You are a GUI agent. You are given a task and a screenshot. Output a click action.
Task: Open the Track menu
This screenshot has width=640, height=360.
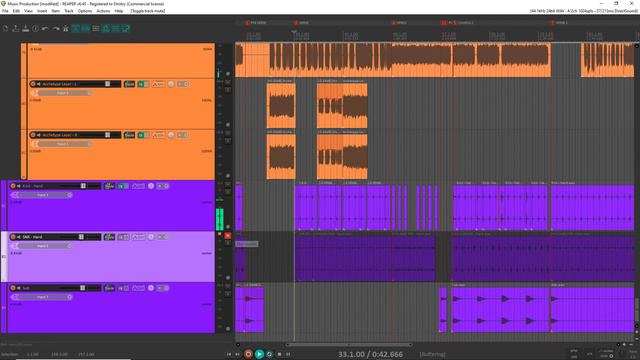point(69,11)
